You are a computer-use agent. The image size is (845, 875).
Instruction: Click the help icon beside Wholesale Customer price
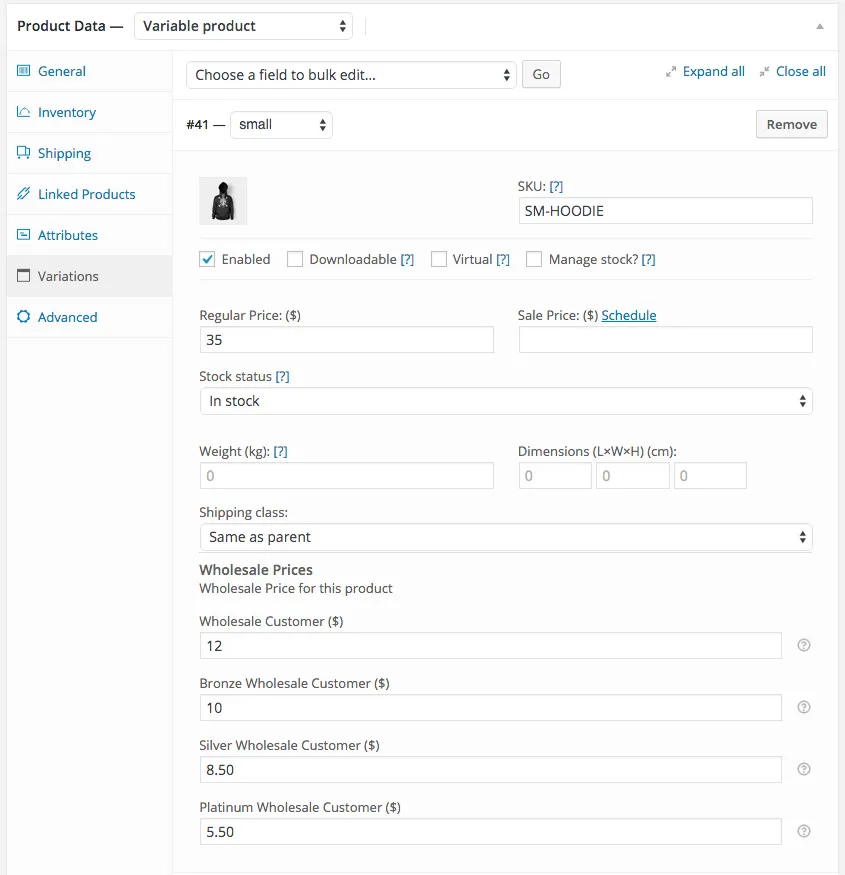(803, 645)
